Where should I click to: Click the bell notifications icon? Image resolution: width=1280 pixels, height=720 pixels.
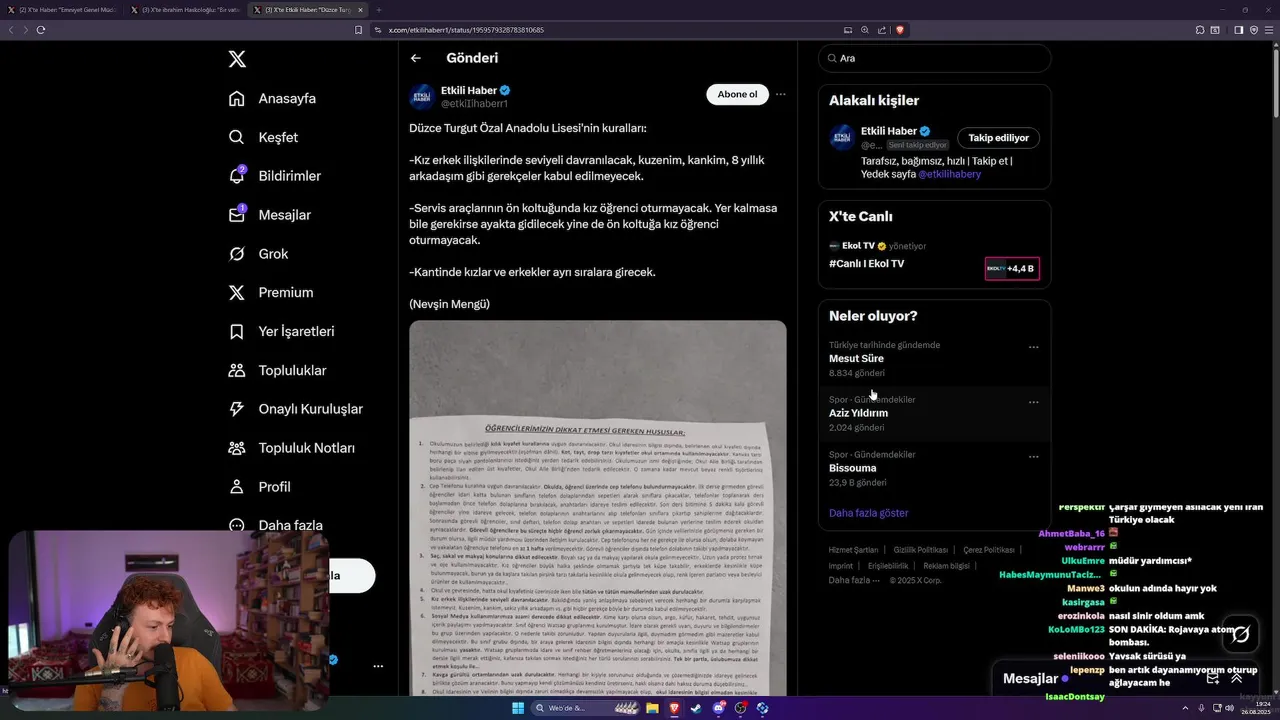point(237,176)
